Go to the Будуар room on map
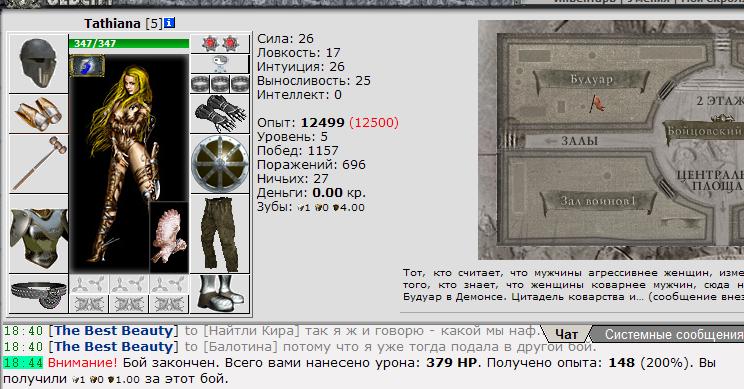The height and width of the screenshot is (389, 744). (x=591, y=80)
